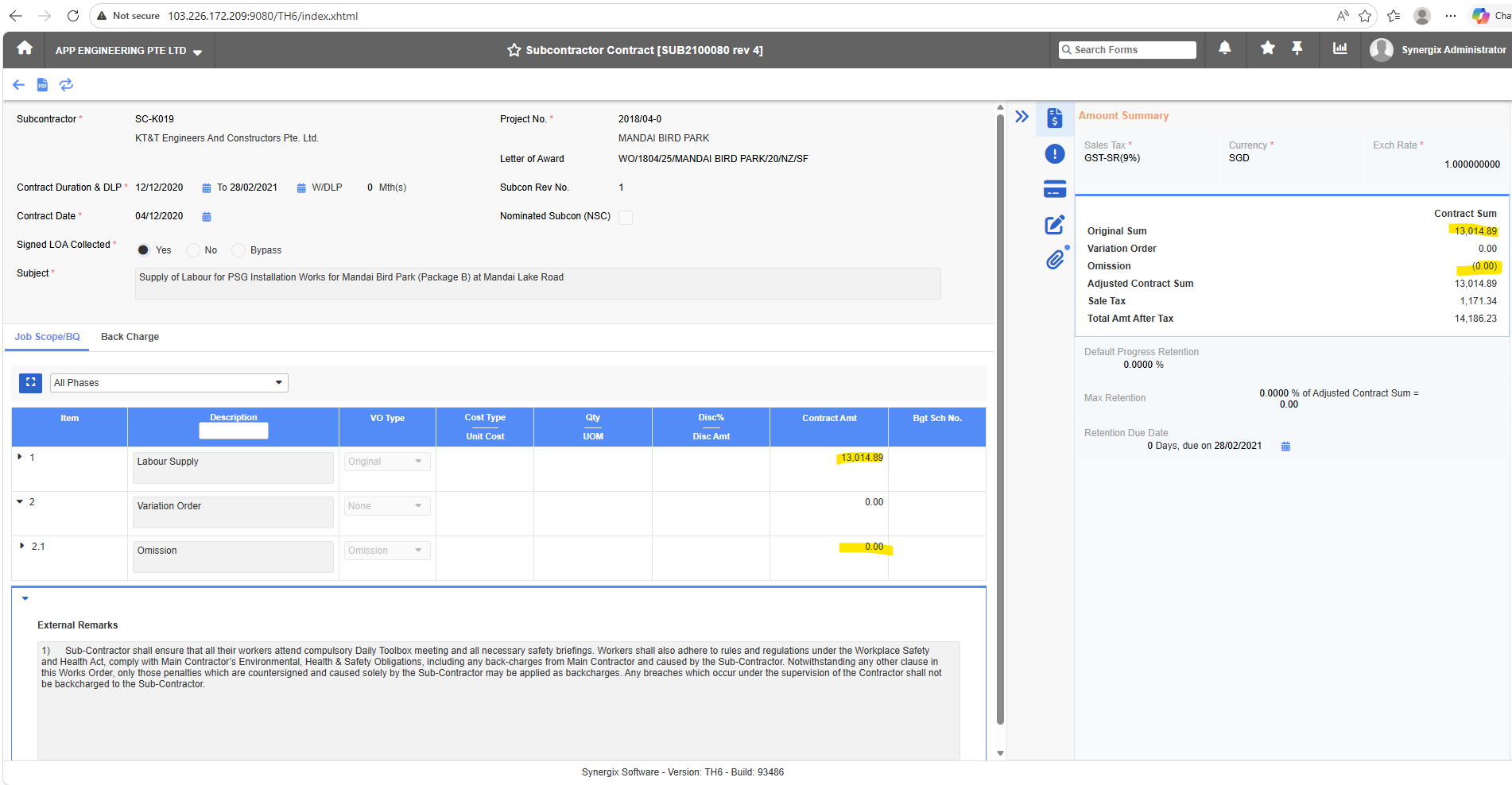Open the All Phases dropdown
Viewport: 1512px width, 785px height.
[169, 383]
